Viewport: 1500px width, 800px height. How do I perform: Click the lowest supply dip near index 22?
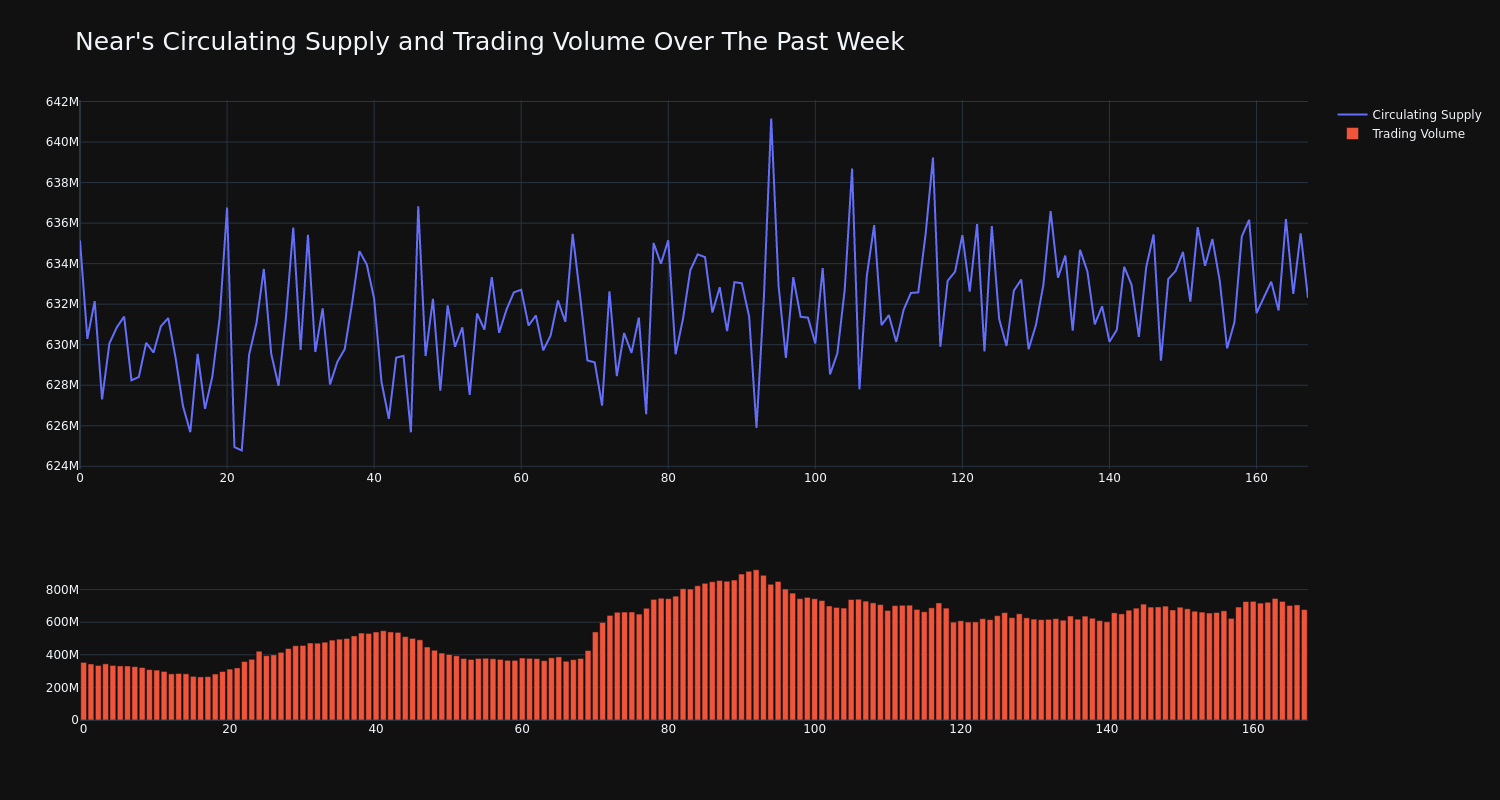[242, 450]
